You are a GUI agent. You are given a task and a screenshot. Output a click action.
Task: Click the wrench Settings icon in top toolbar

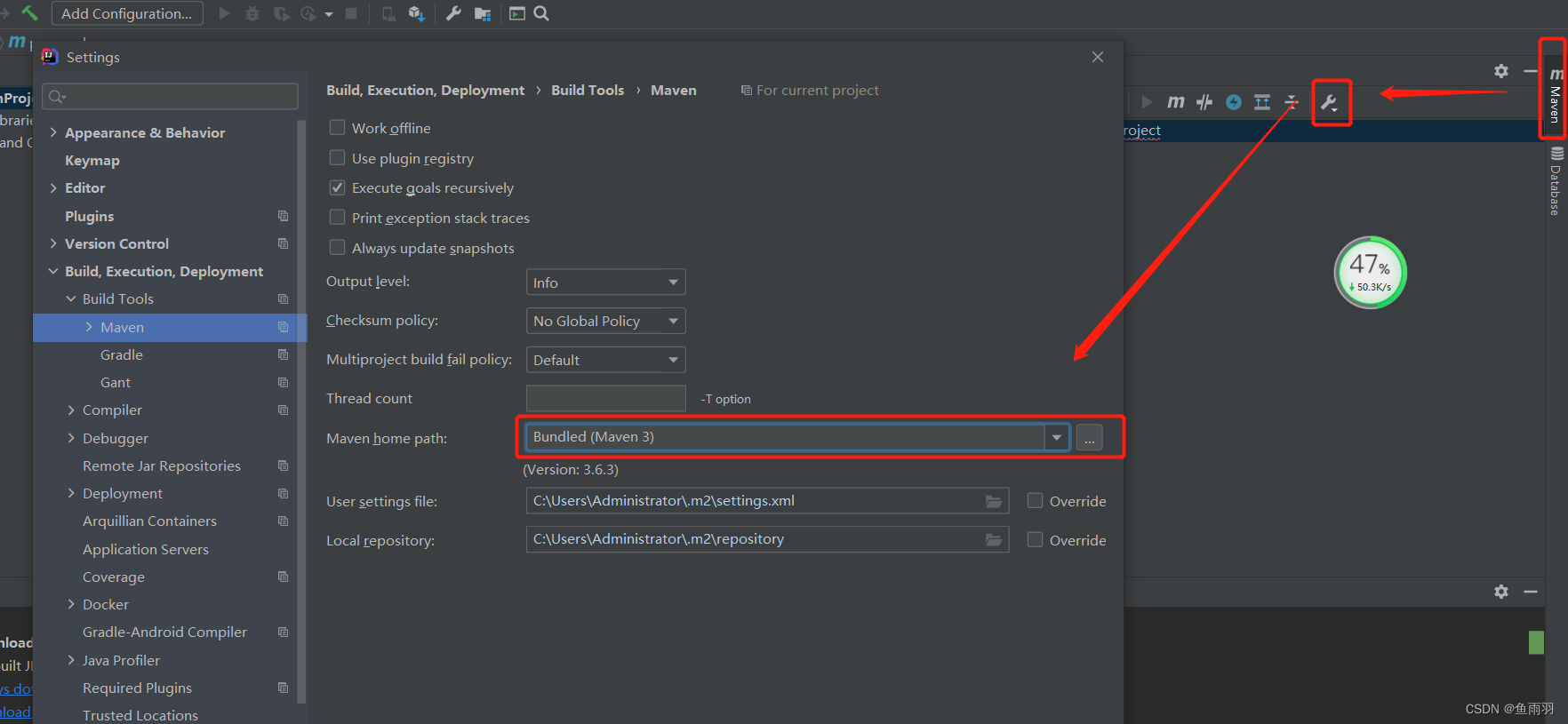click(x=453, y=13)
